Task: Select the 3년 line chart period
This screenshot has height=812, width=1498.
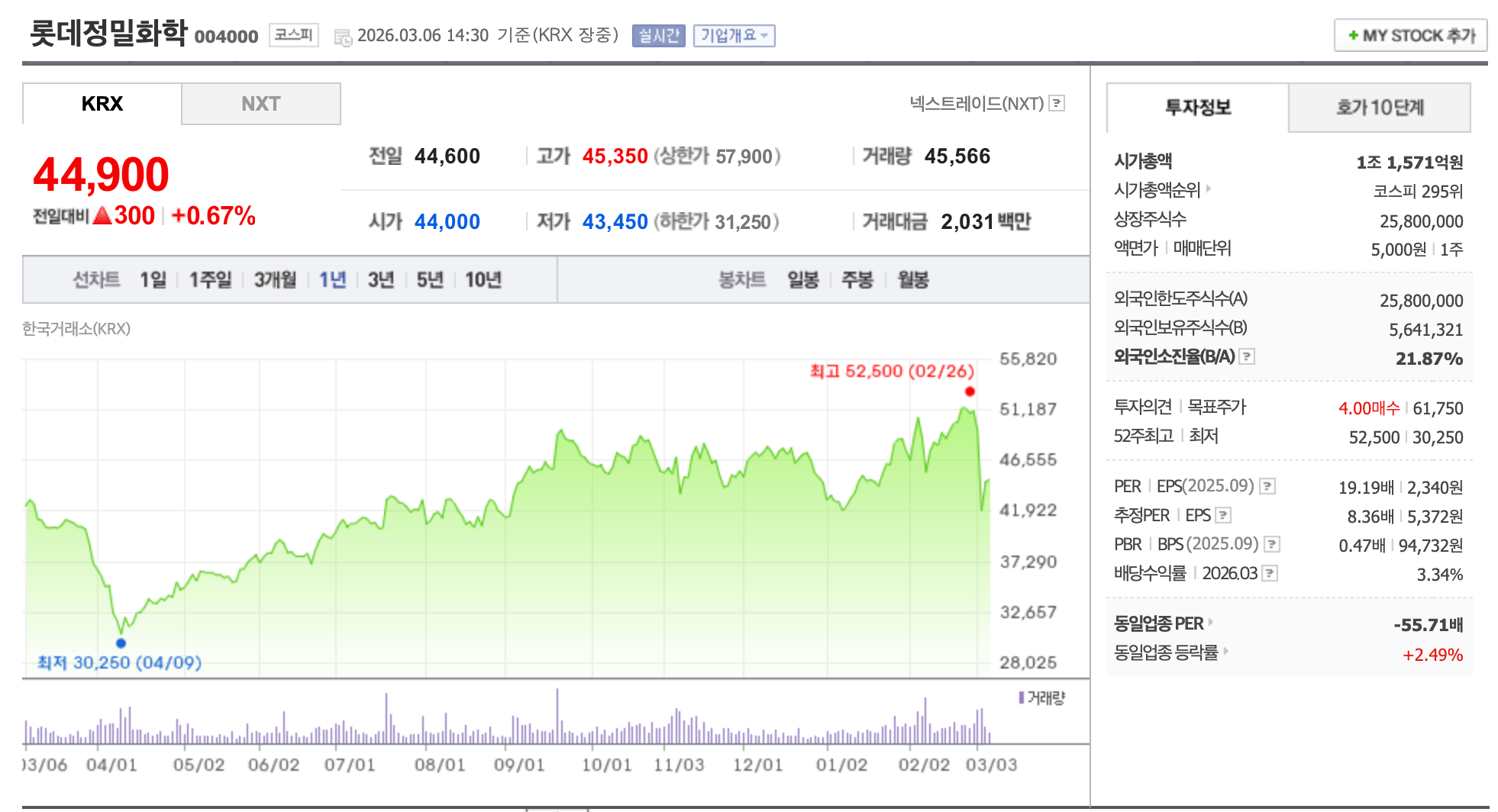Action: pyautogui.click(x=381, y=280)
